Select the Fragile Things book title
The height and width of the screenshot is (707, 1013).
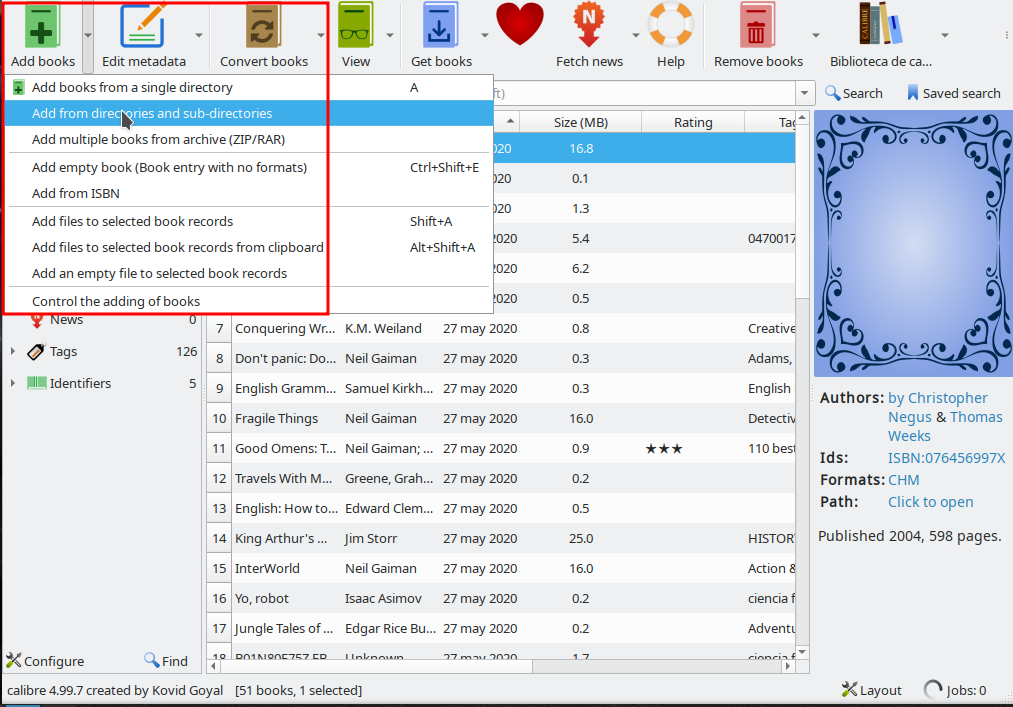click(x=277, y=419)
